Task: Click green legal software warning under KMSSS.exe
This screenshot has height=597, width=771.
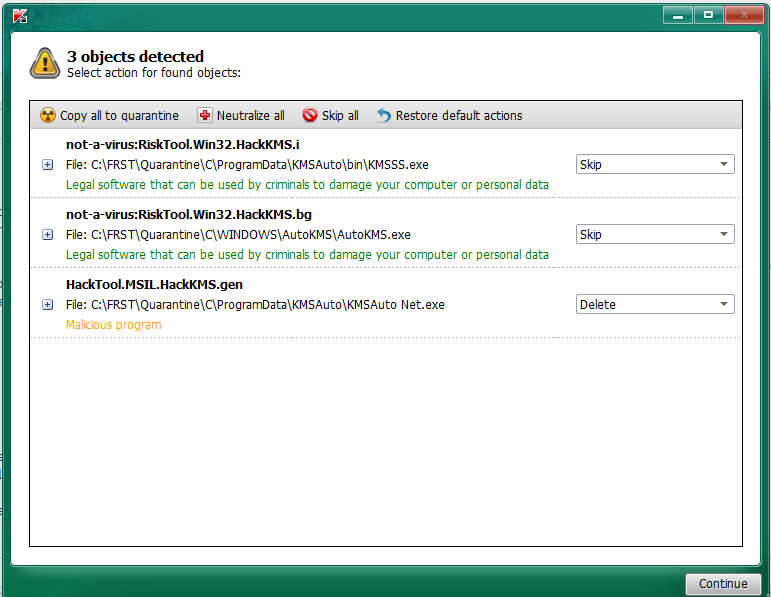Action: pyautogui.click(x=307, y=185)
